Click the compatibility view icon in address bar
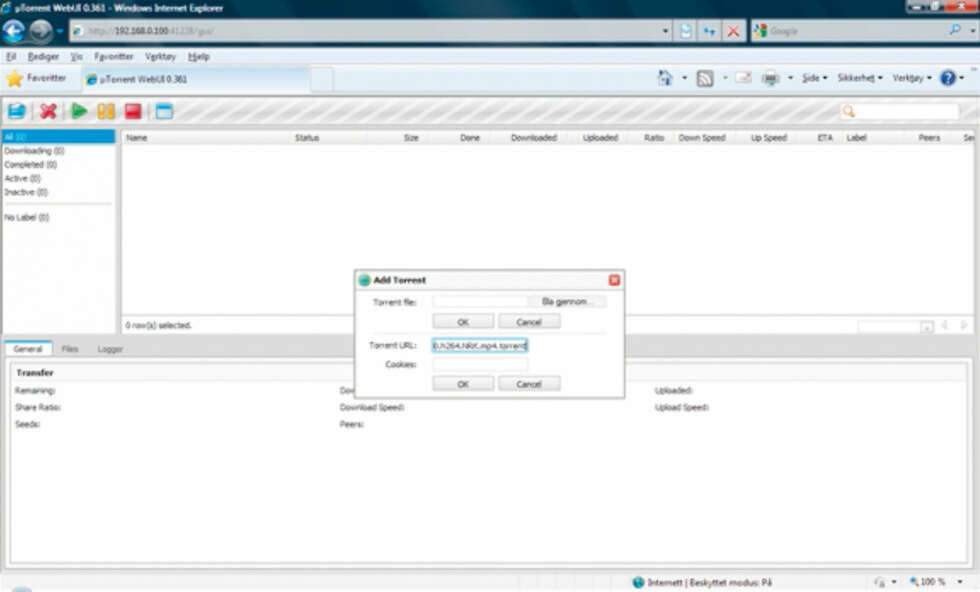The height and width of the screenshot is (592, 980). pos(686,31)
